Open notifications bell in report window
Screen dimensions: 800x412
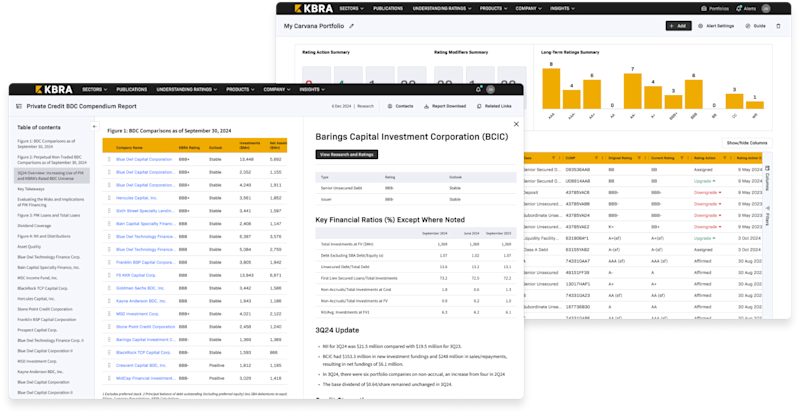click(479, 89)
